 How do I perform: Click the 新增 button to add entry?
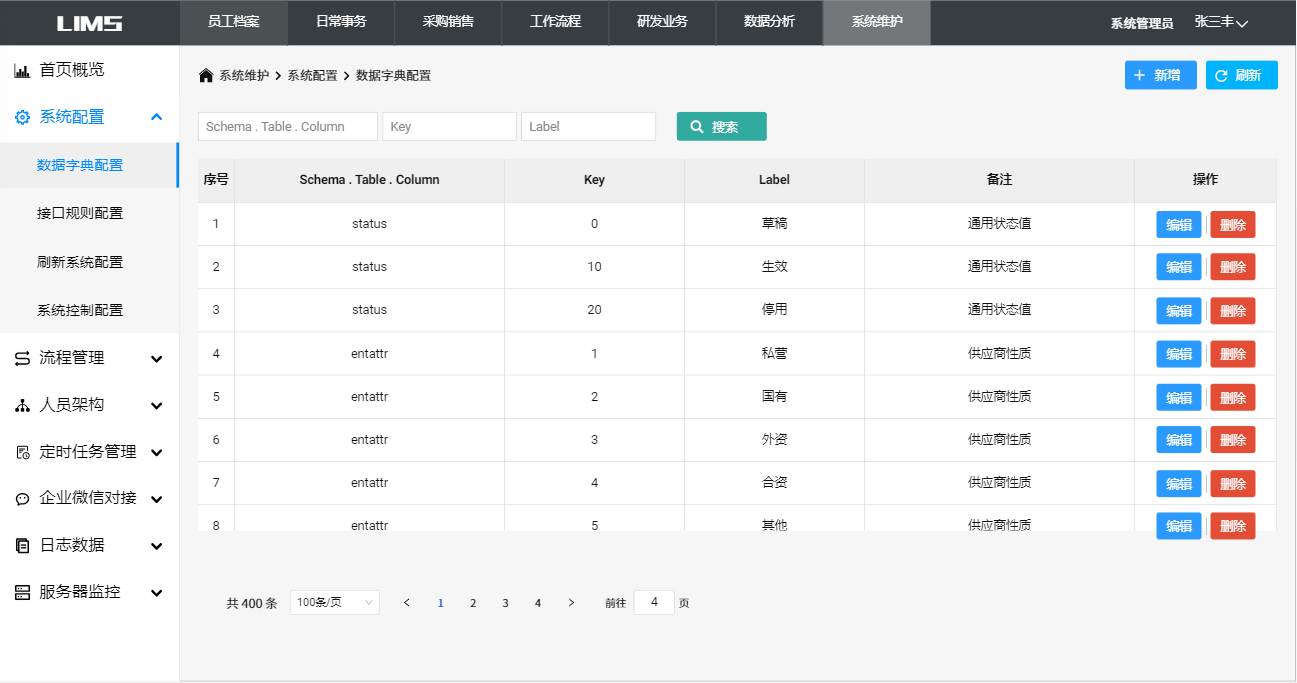1160,75
